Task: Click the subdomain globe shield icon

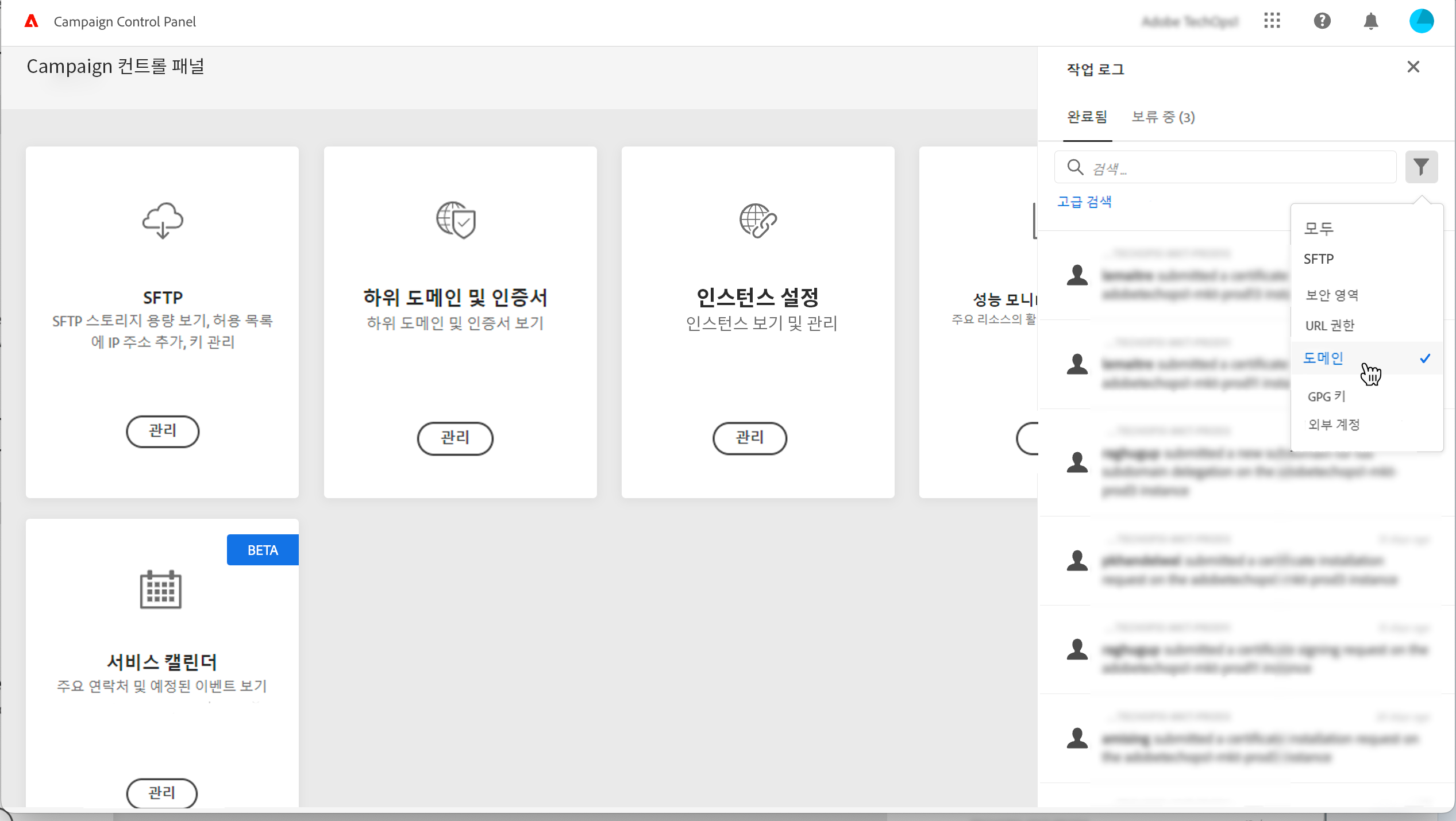Action: pos(456,220)
